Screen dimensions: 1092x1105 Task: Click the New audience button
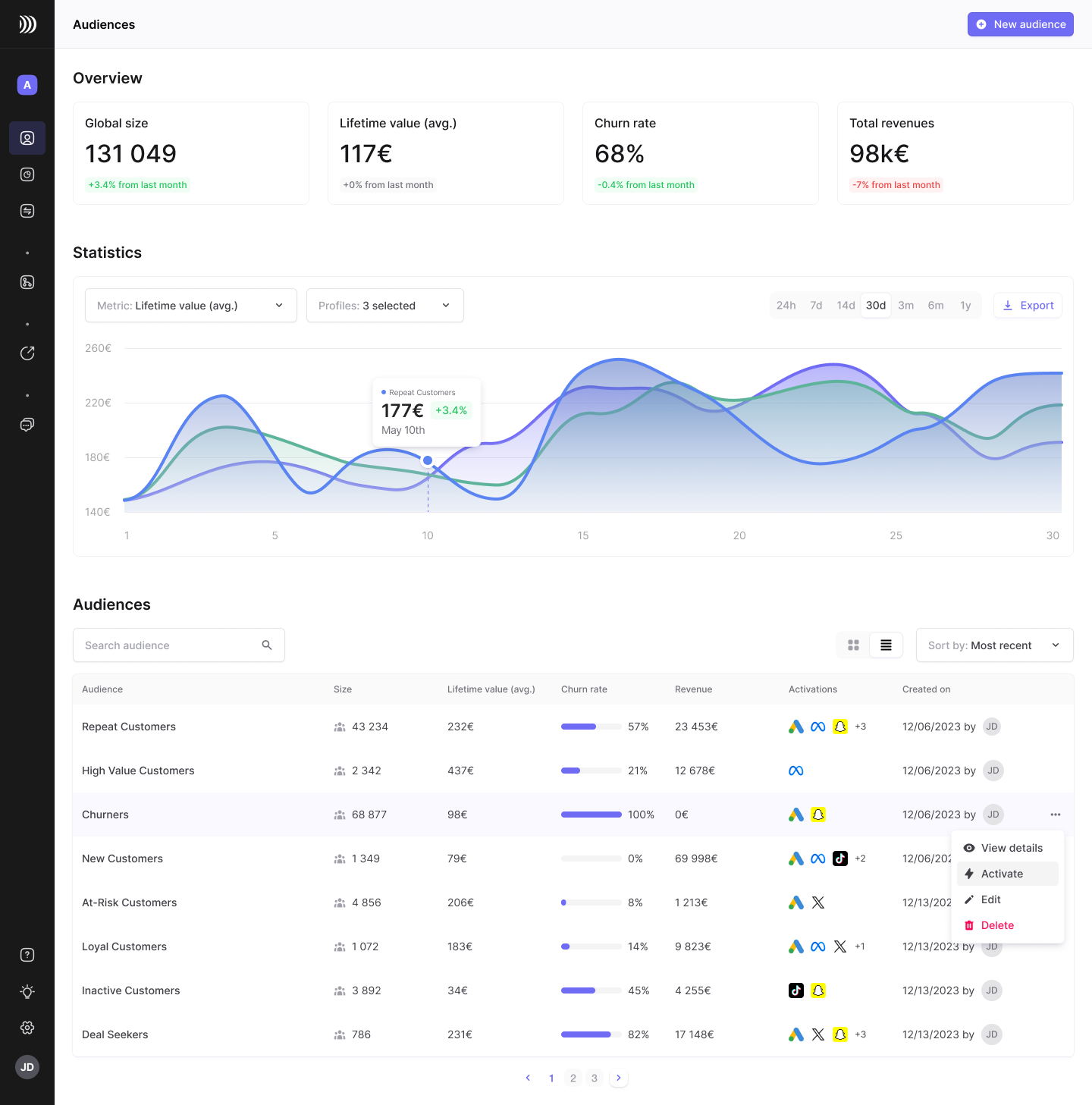(x=1020, y=24)
